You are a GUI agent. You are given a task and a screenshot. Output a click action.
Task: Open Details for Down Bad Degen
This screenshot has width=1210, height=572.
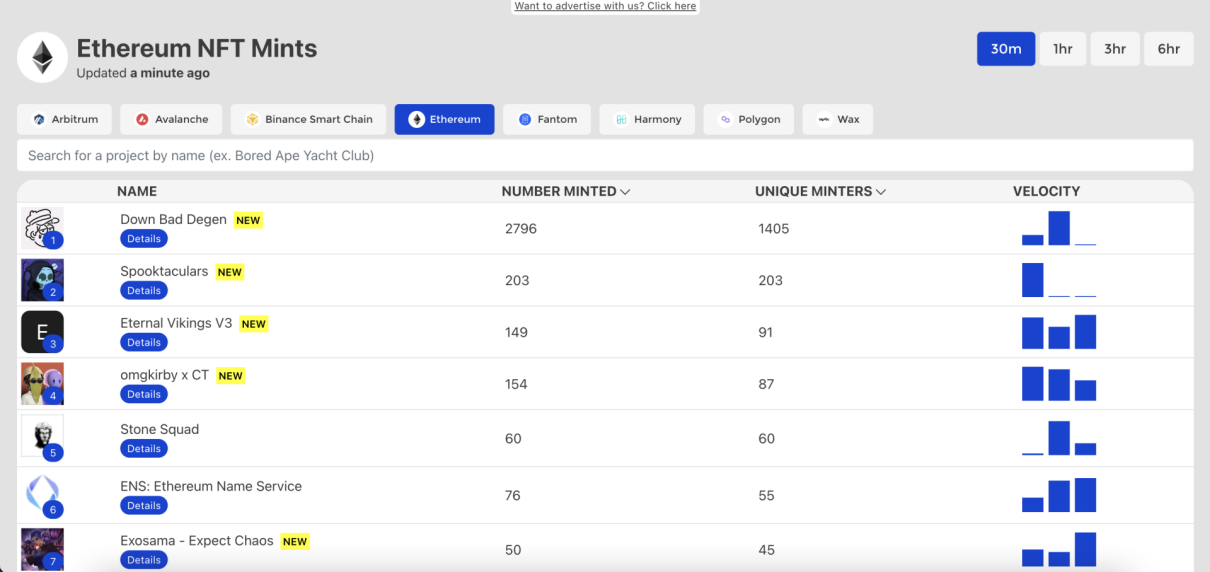tap(144, 239)
